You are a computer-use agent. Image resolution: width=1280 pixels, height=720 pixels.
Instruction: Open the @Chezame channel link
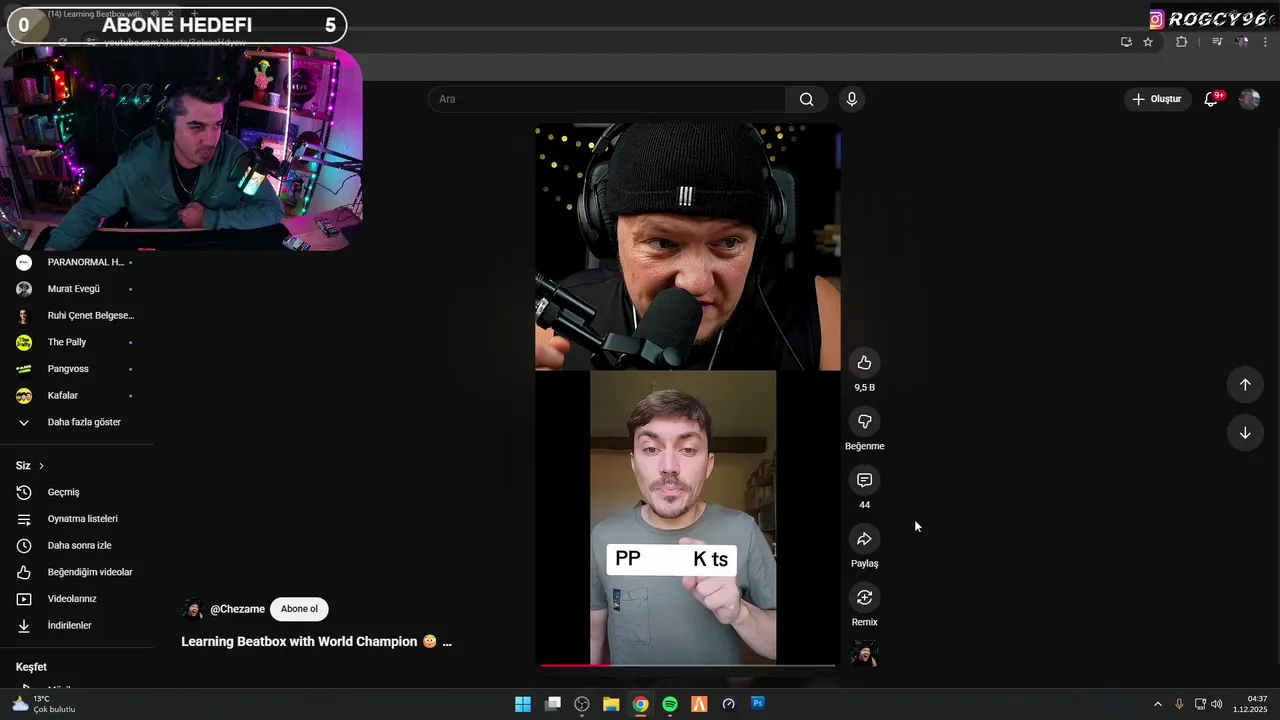click(237, 609)
